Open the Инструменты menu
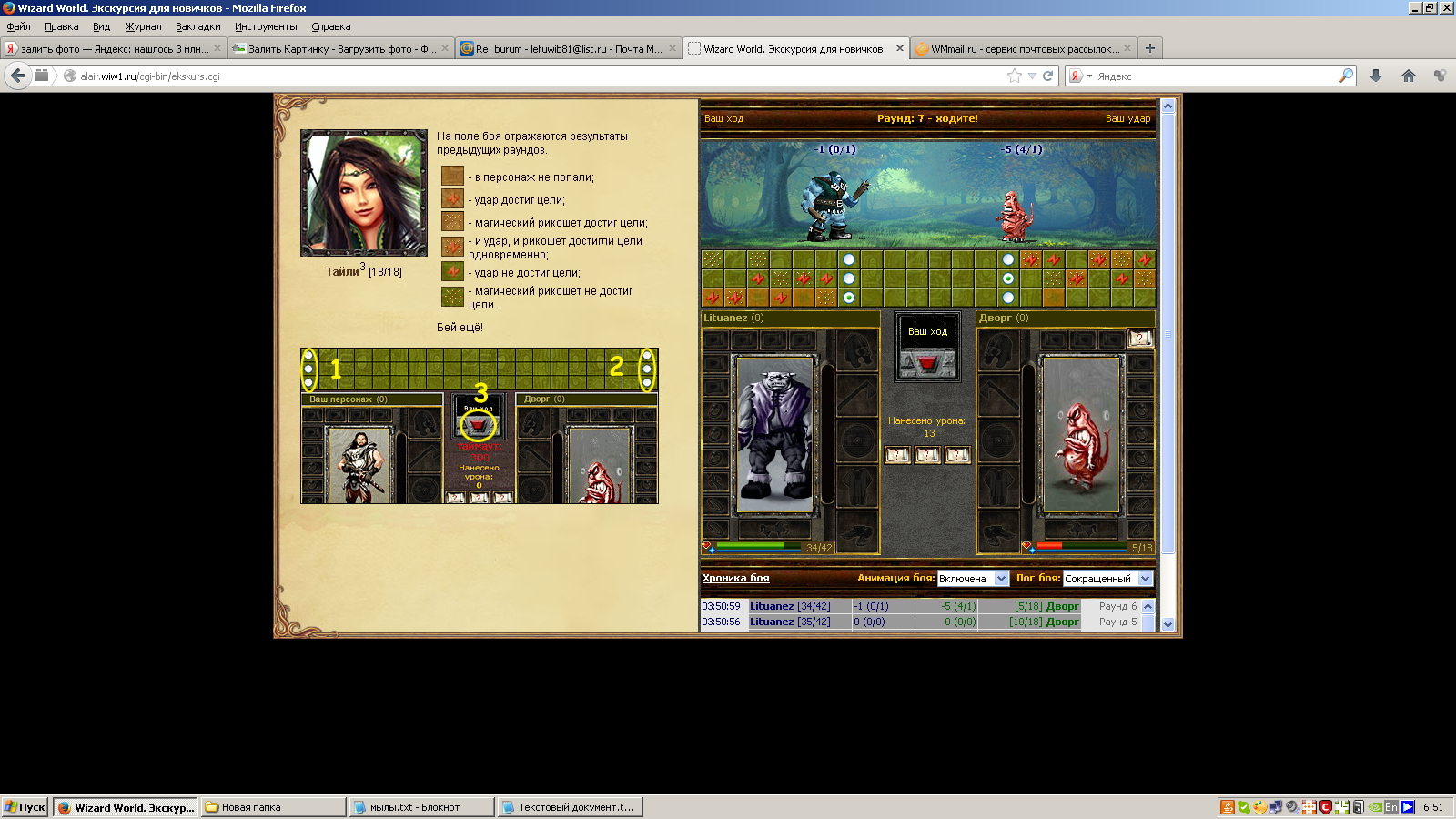 click(266, 26)
